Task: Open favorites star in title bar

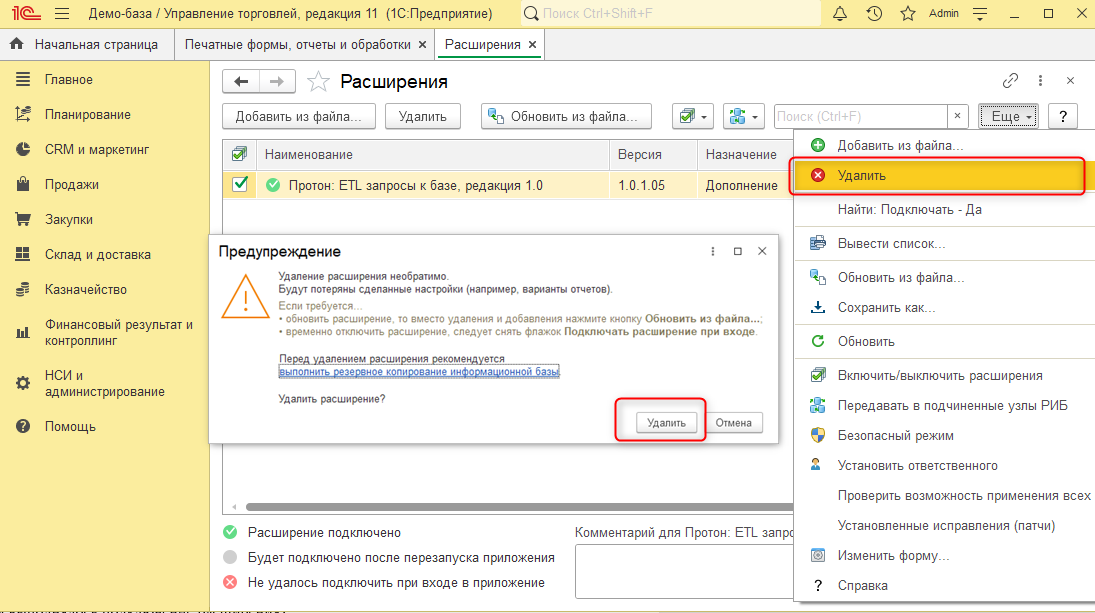Action: [x=907, y=13]
